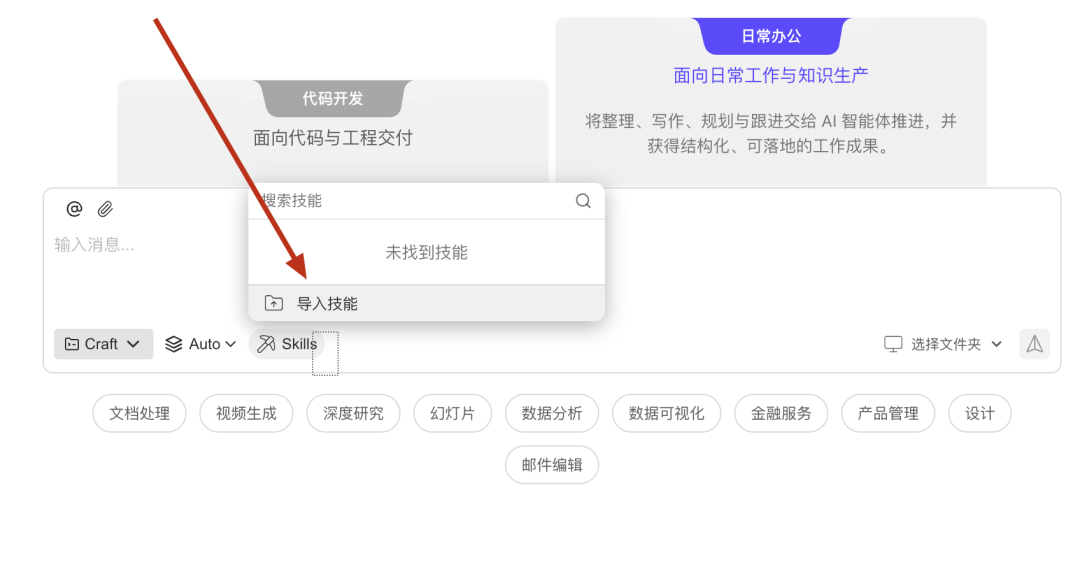Image resolution: width=1080 pixels, height=576 pixels.
Task: Switch to the 代码开发 tab card
Action: click(333, 99)
